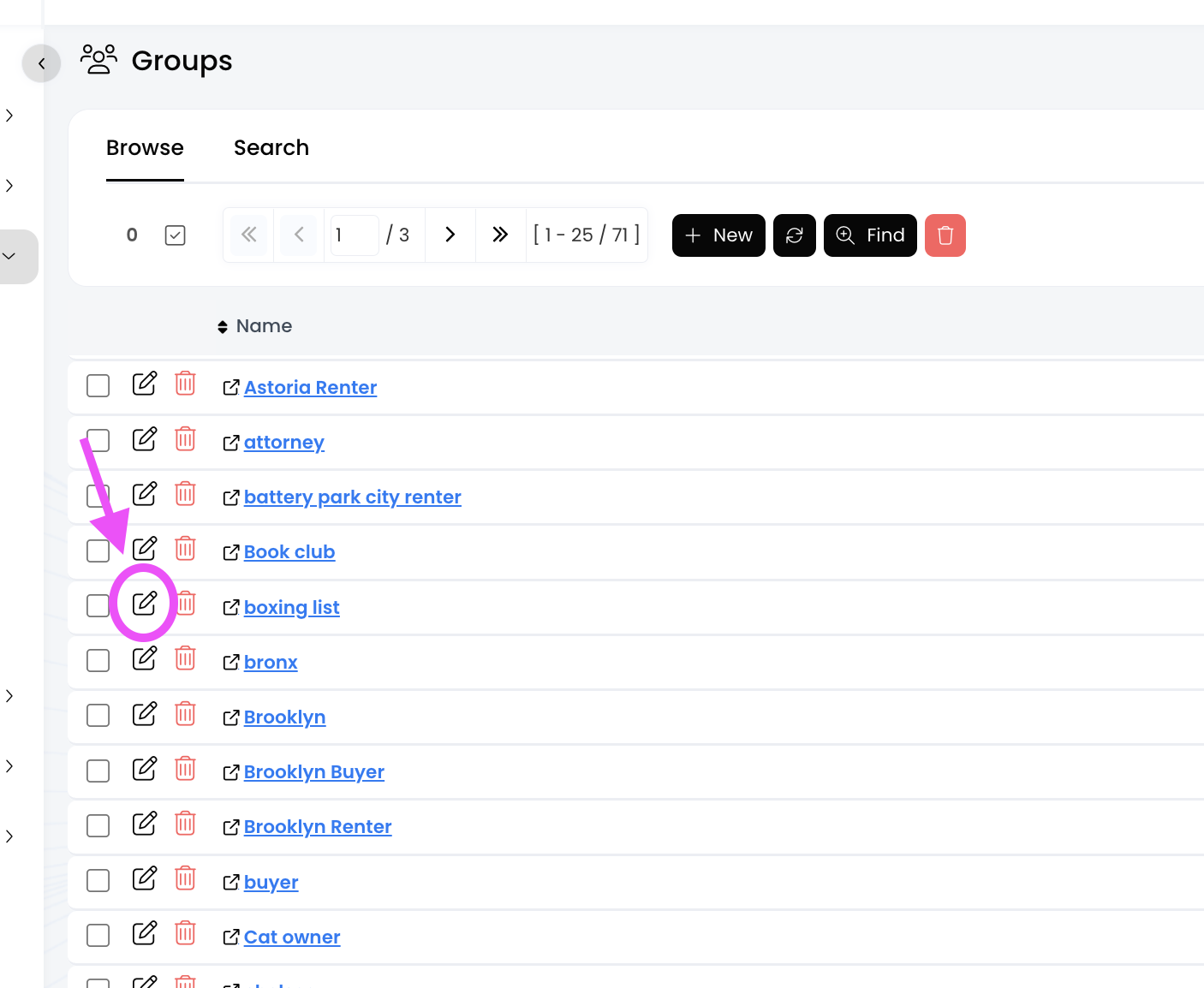Delete the Astoria Renter group via trash icon
Image resolution: width=1204 pixels, height=988 pixels.
point(185,384)
